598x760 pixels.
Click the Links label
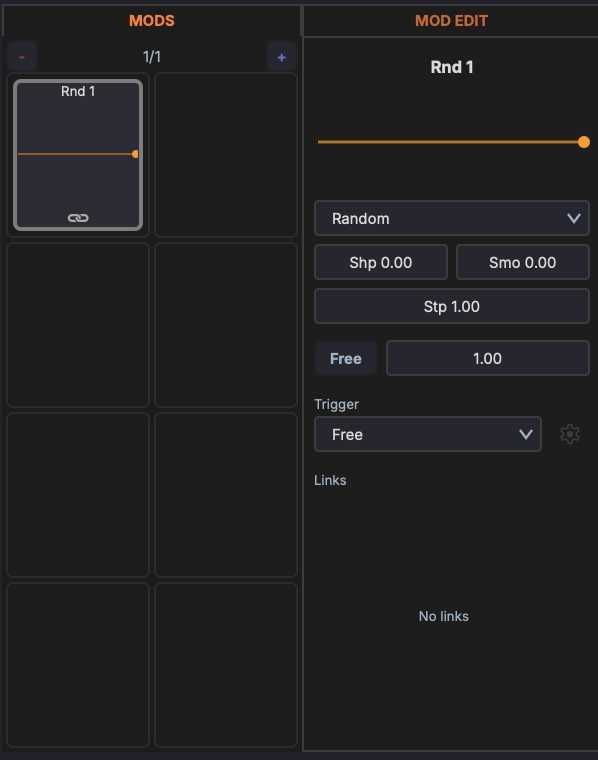(x=330, y=480)
